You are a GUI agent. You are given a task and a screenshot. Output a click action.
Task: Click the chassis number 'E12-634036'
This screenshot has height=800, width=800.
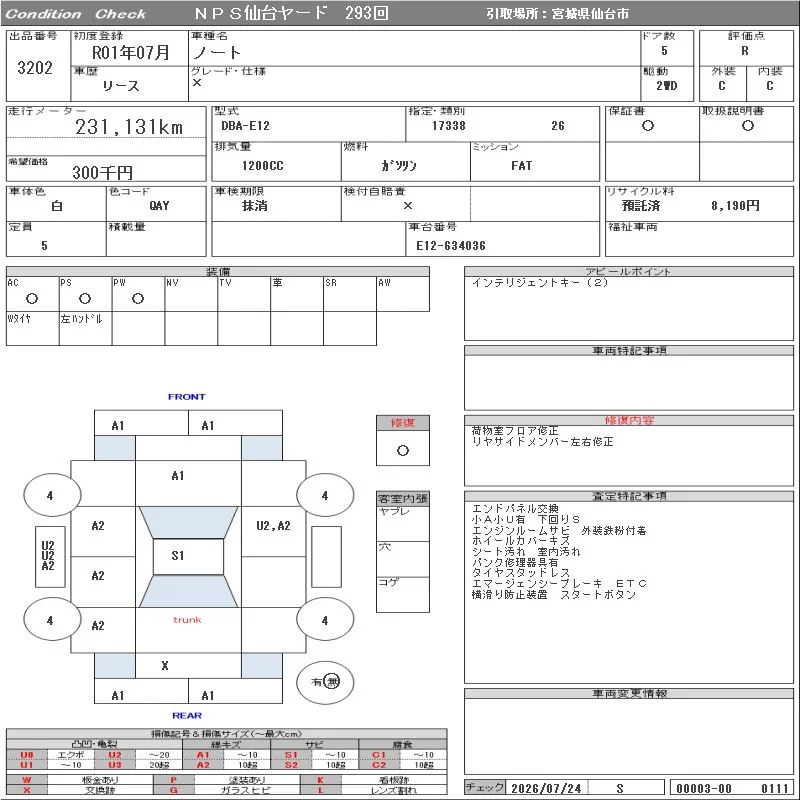451,245
